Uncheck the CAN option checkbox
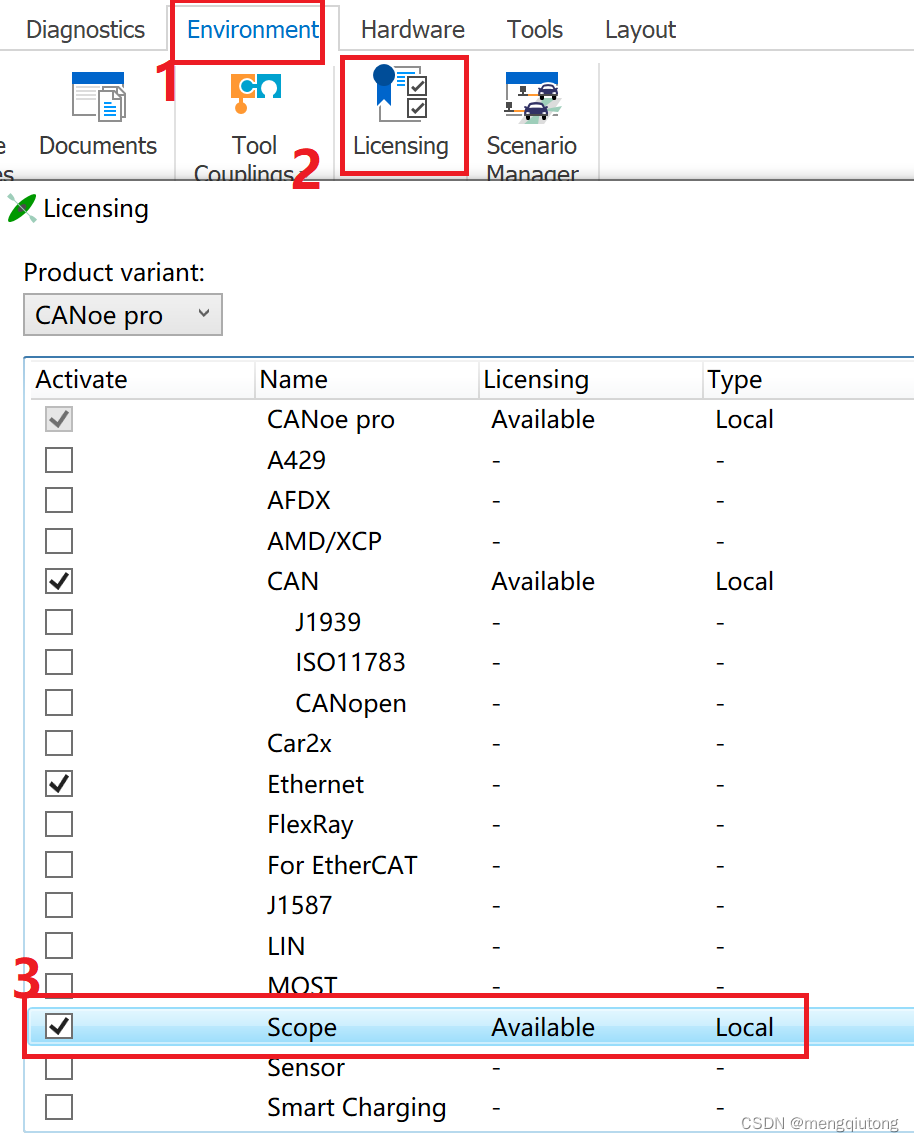 tap(59, 581)
